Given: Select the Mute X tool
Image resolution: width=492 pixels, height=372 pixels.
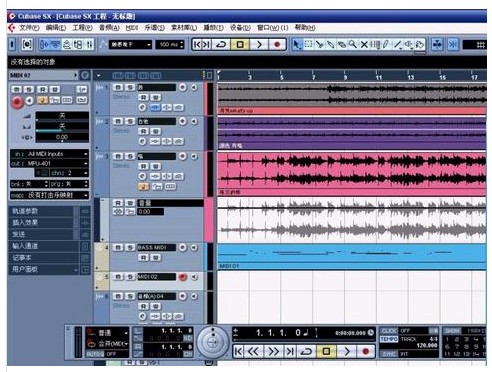Looking at the screenshot, I should coord(364,44).
